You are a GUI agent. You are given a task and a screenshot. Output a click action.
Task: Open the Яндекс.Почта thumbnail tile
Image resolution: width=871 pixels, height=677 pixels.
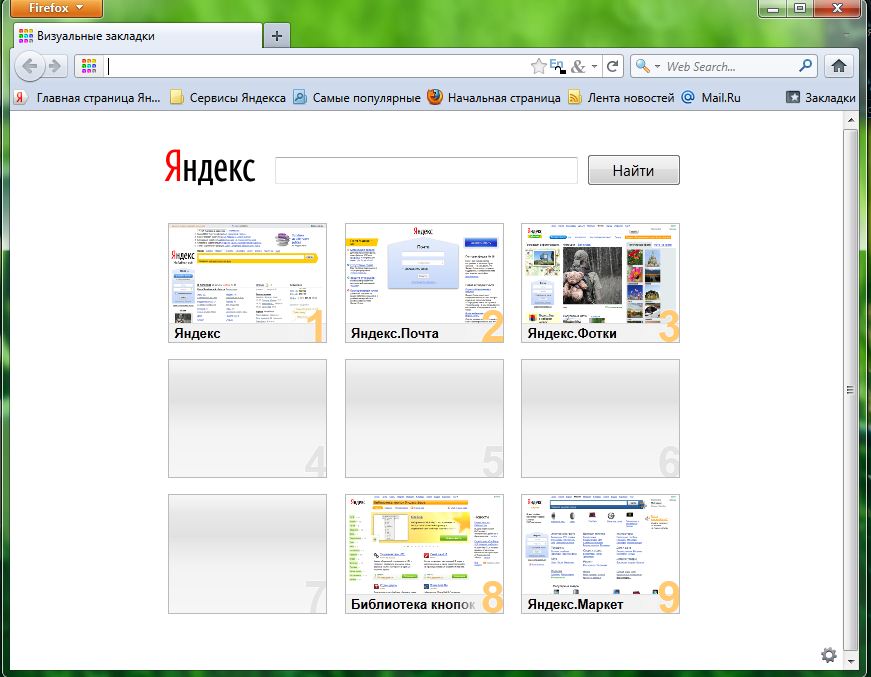tap(424, 283)
